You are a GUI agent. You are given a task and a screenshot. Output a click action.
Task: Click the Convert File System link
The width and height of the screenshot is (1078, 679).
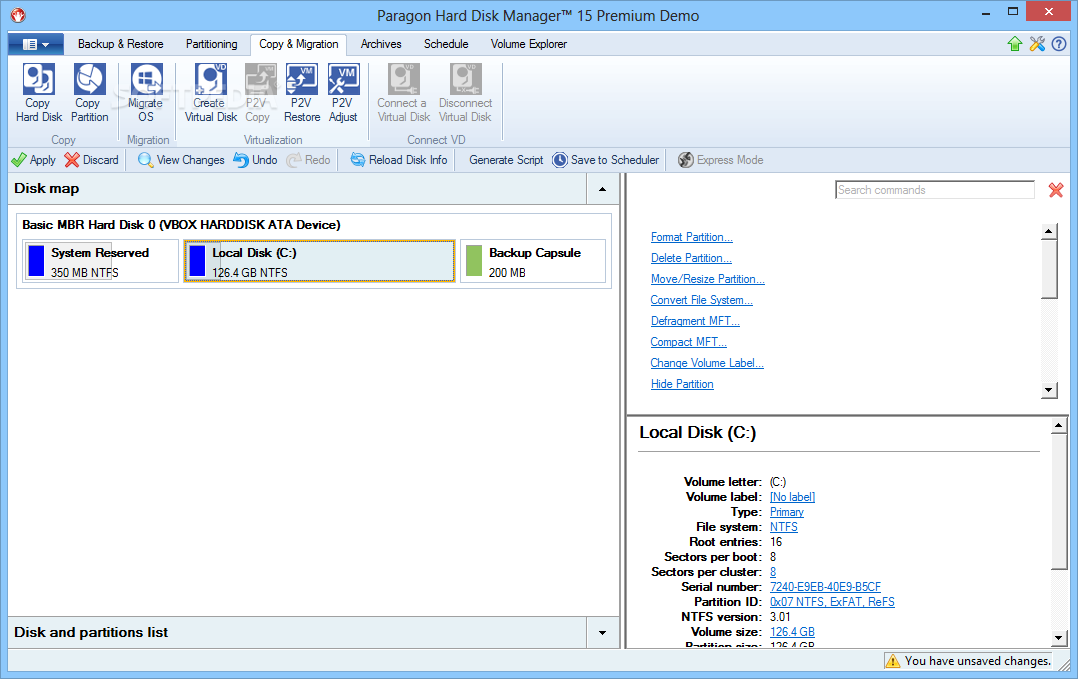coord(701,300)
